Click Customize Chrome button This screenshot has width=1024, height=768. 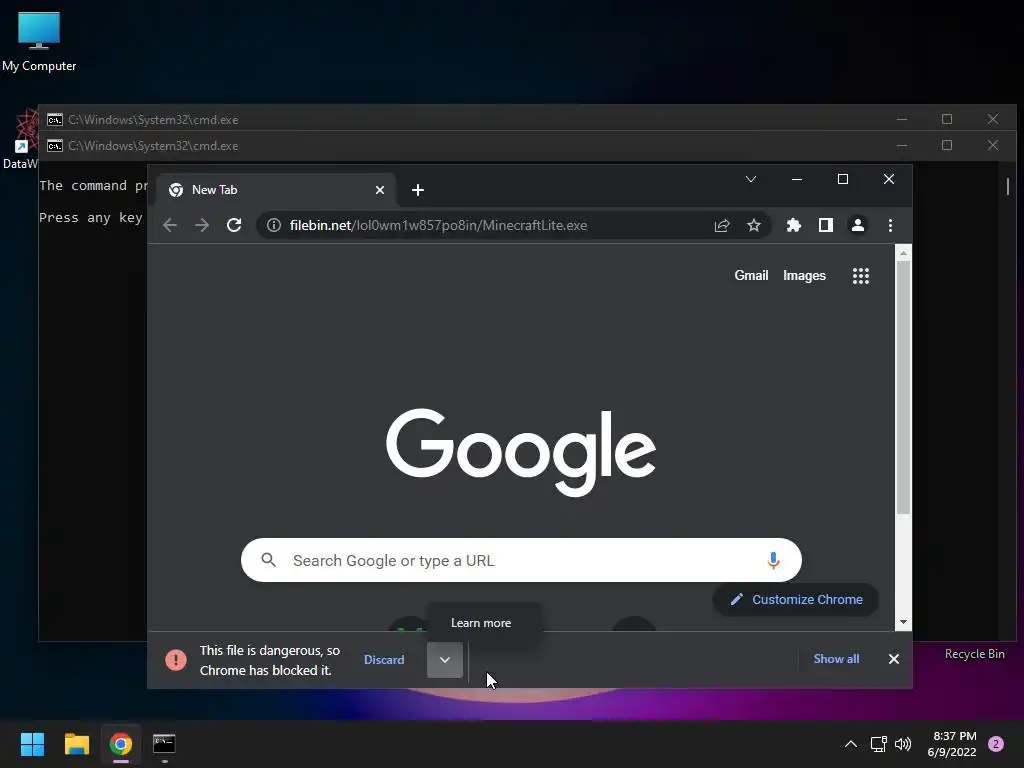[796, 600]
